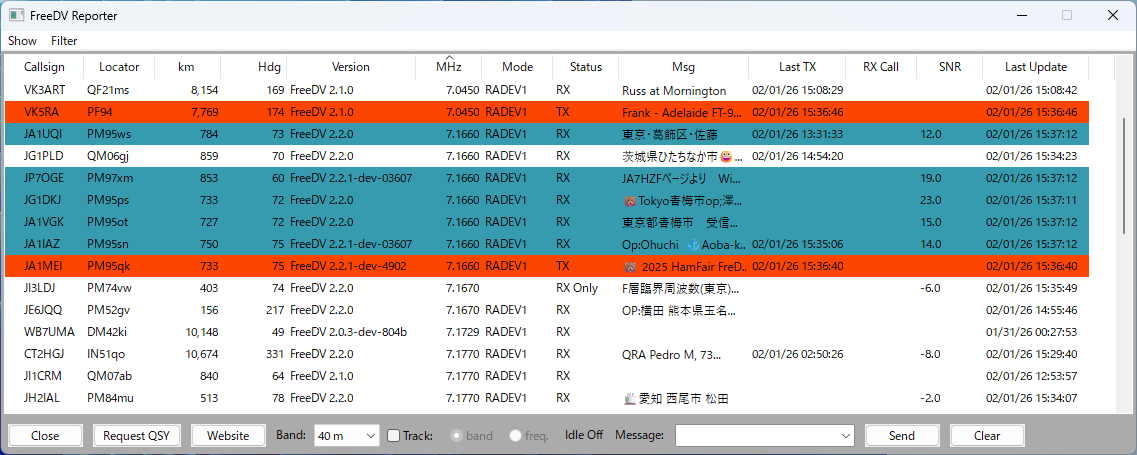1137x455 pixels.
Task: Click the version 'FreeDV 2.0.3-dev-804b'
Action: tap(348, 332)
